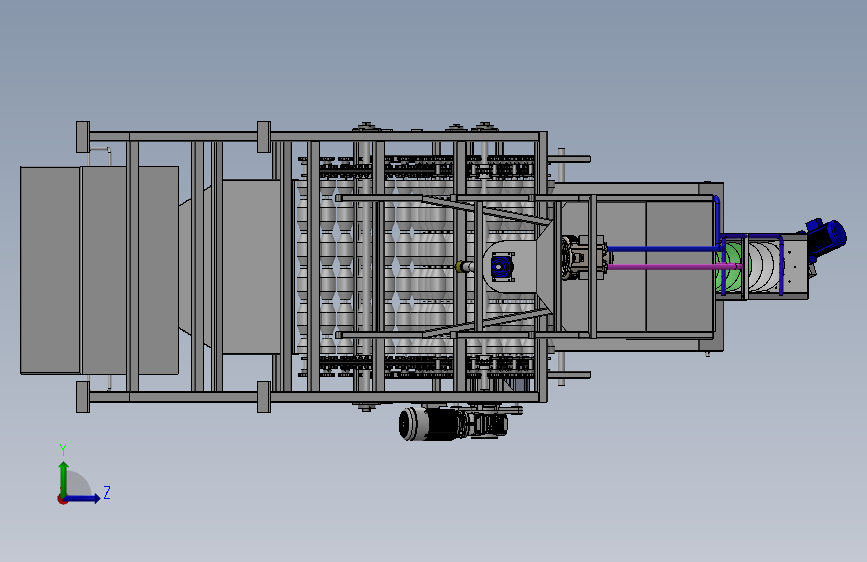
Task: Select the black gearmotor below the frame
Action: 453,424
